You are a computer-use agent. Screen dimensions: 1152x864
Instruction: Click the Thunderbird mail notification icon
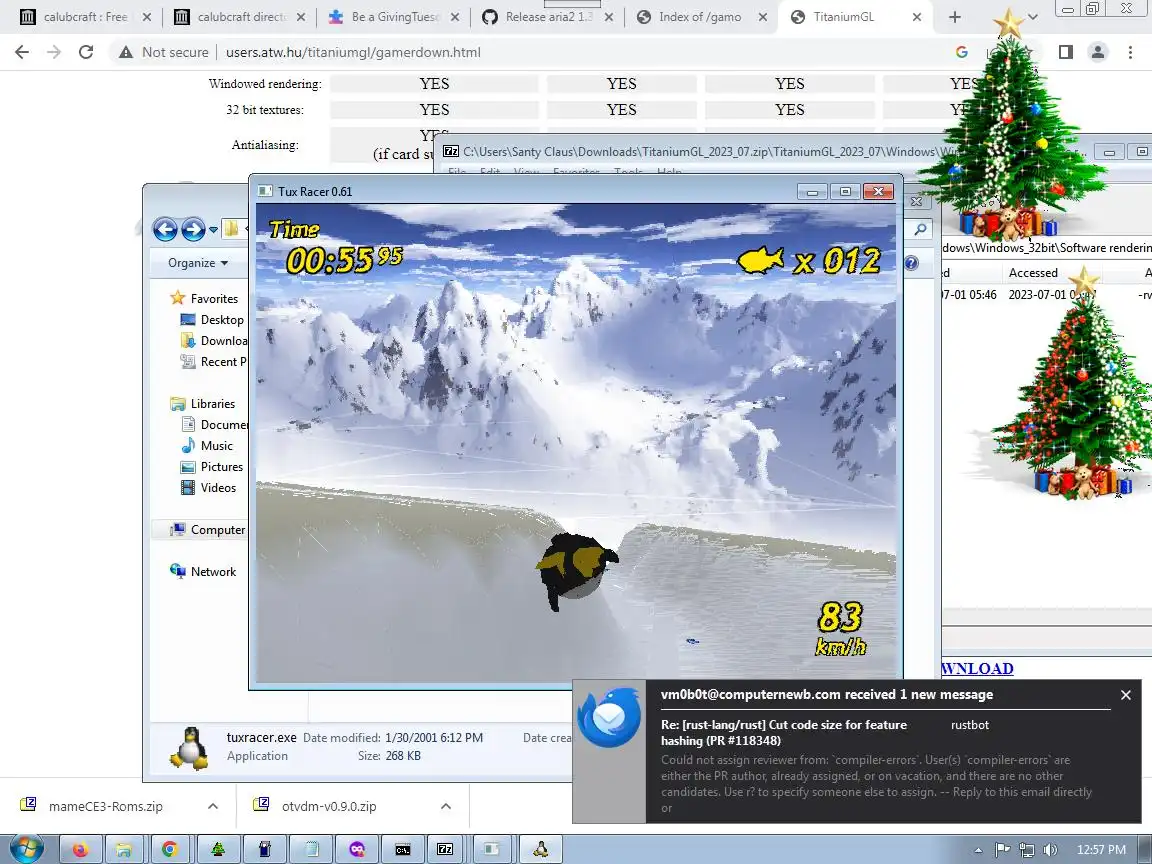point(609,719)
